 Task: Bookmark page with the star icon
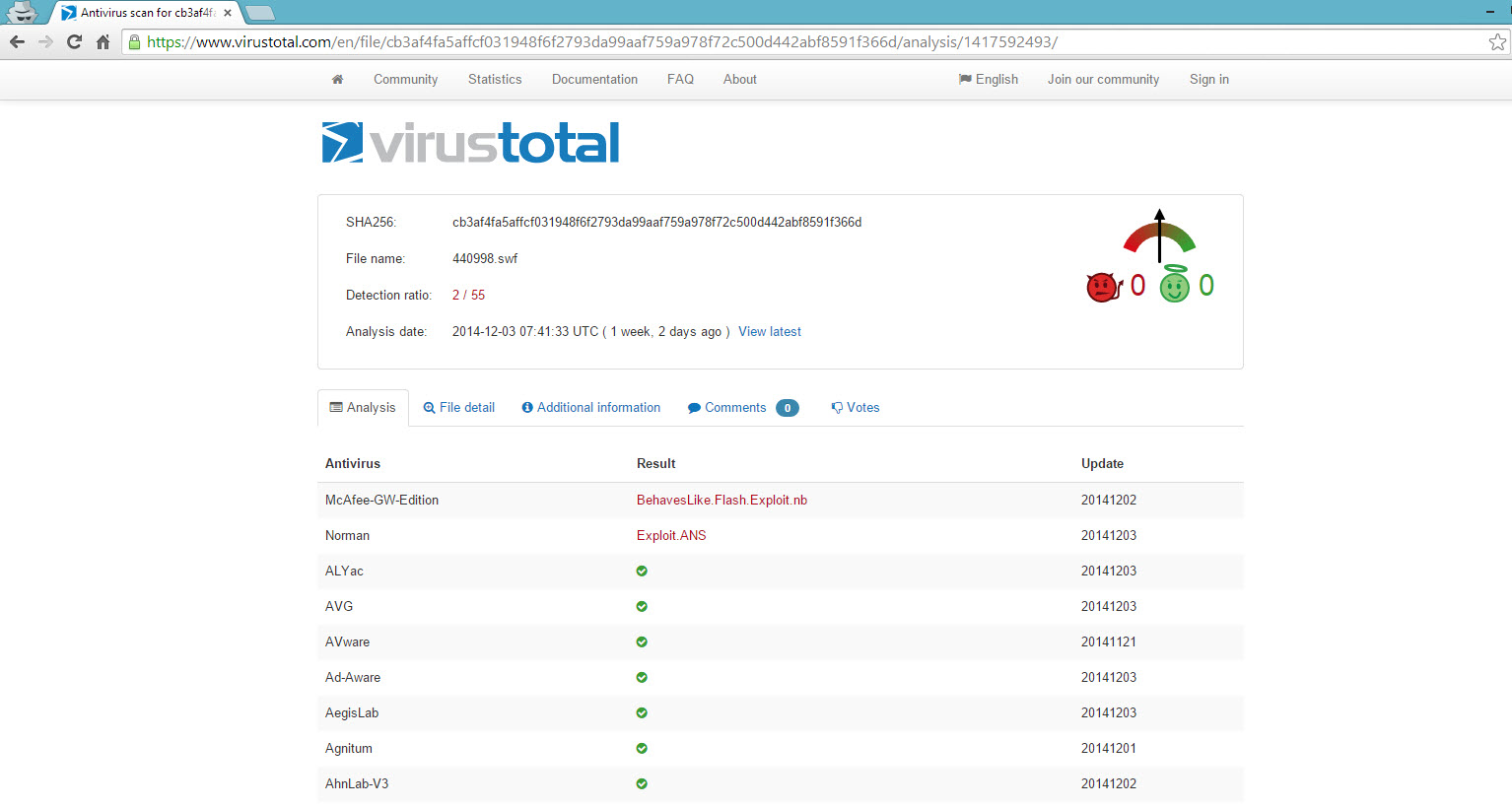coord(1497,41)
